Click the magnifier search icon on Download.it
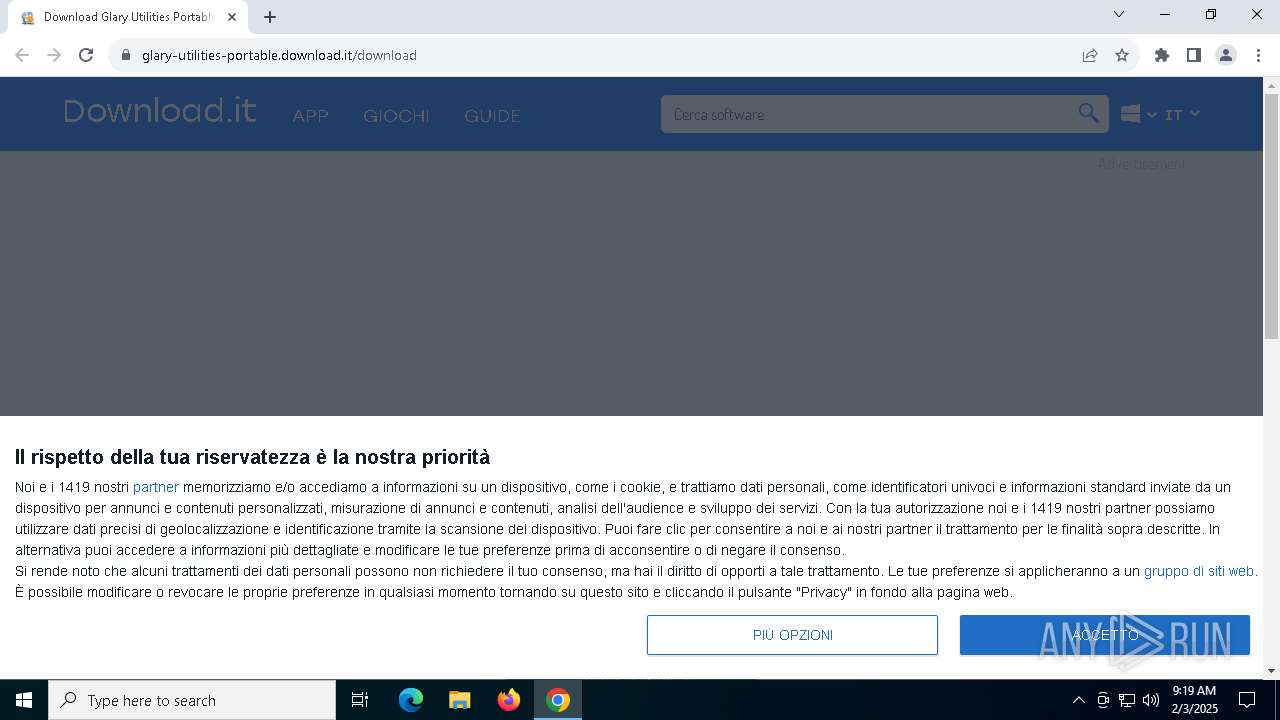1280x720 pixels. 1088,114
